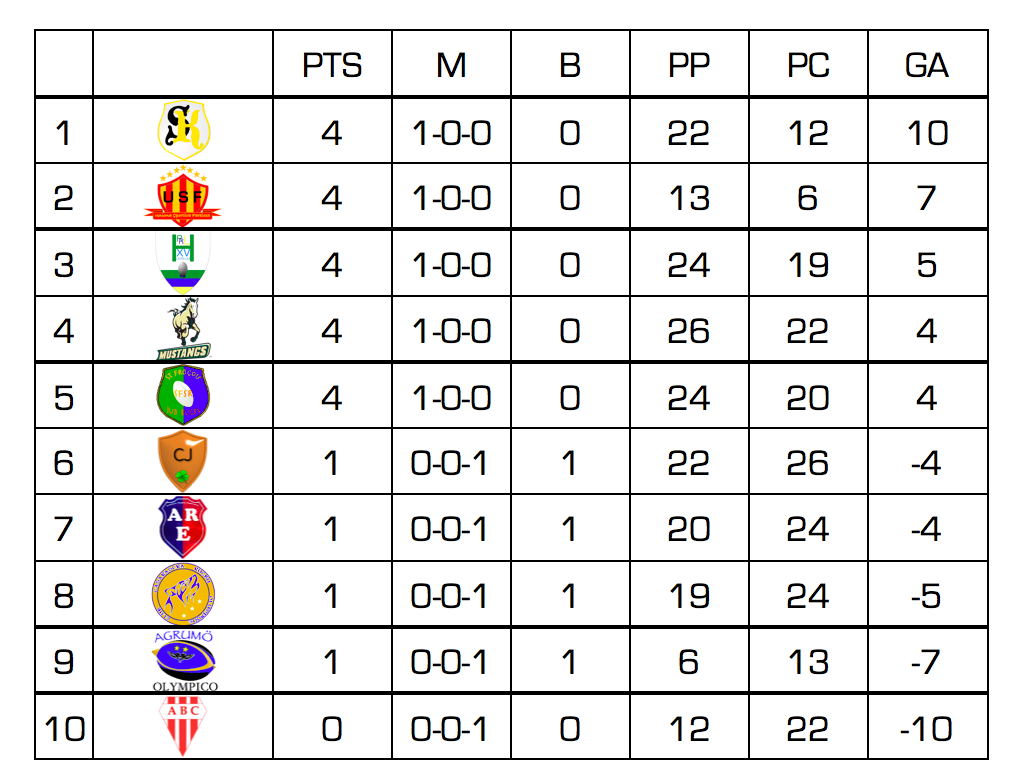Click the PTS column header
The width and height of the screenshot is (1024, 768).
pyautogui.click(x=332, y=65)
